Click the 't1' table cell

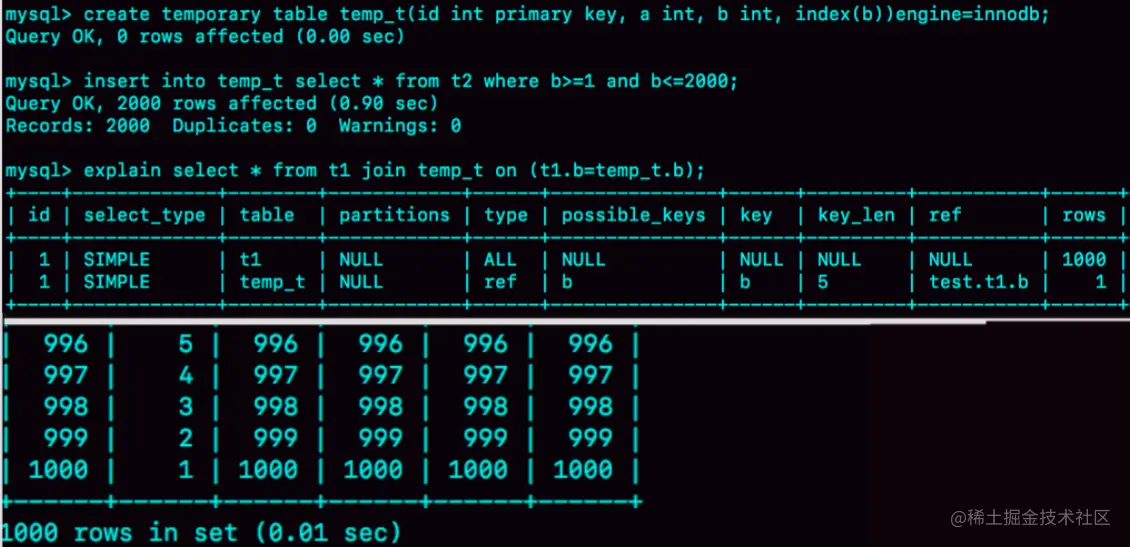(250, 259)
